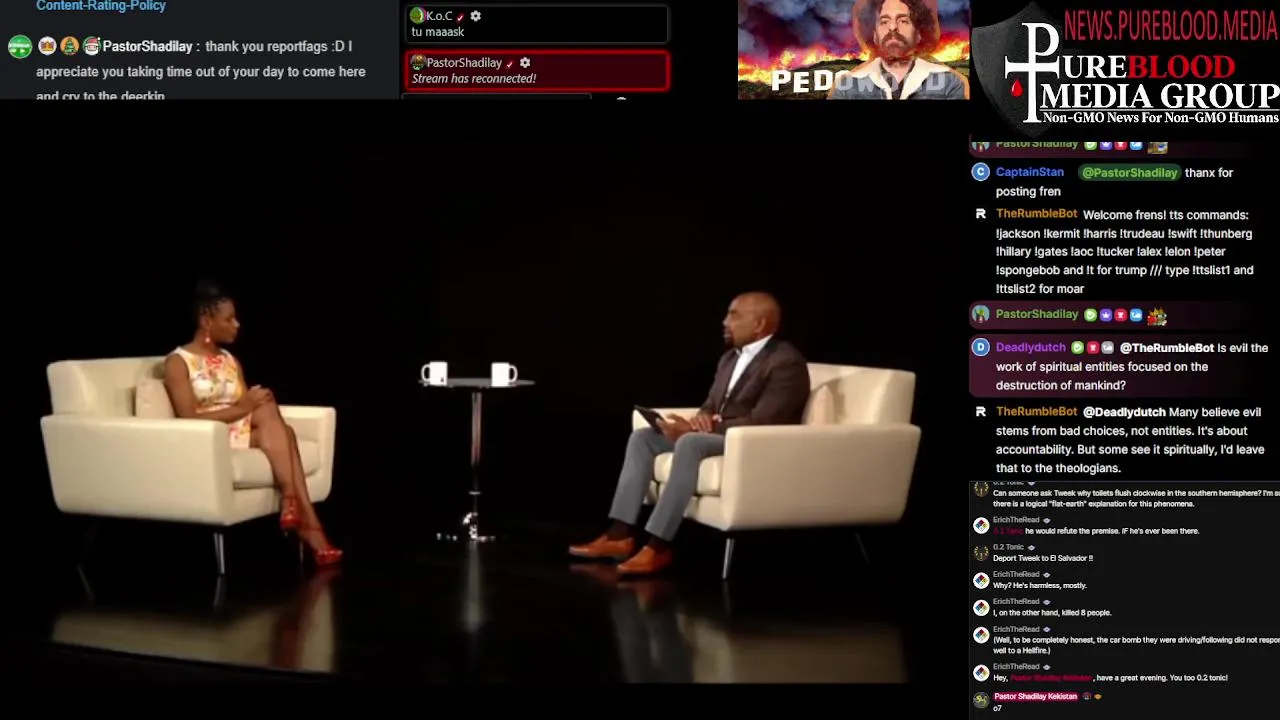Select Deadlydutch's 'spiritual entities' question text

pyautogui.click(x=1132, y=367)
